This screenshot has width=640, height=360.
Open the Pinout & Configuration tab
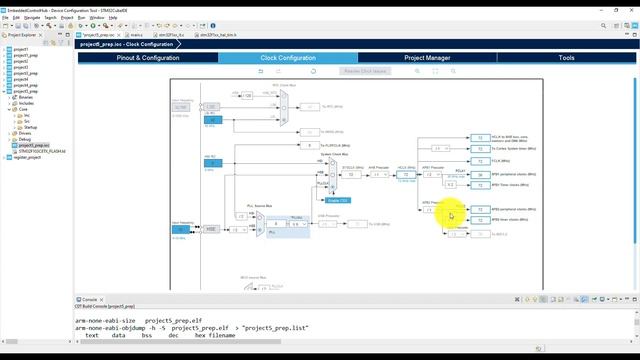148,58
